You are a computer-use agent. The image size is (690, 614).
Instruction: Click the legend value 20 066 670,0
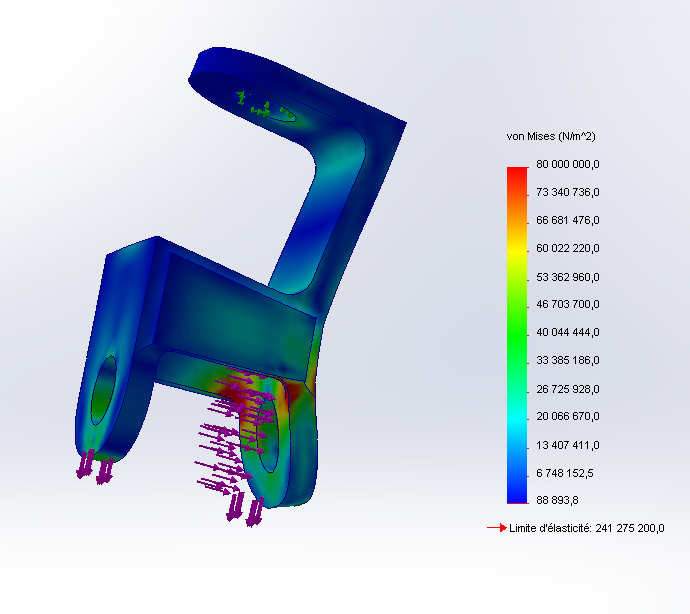click(x=568, y=416)
